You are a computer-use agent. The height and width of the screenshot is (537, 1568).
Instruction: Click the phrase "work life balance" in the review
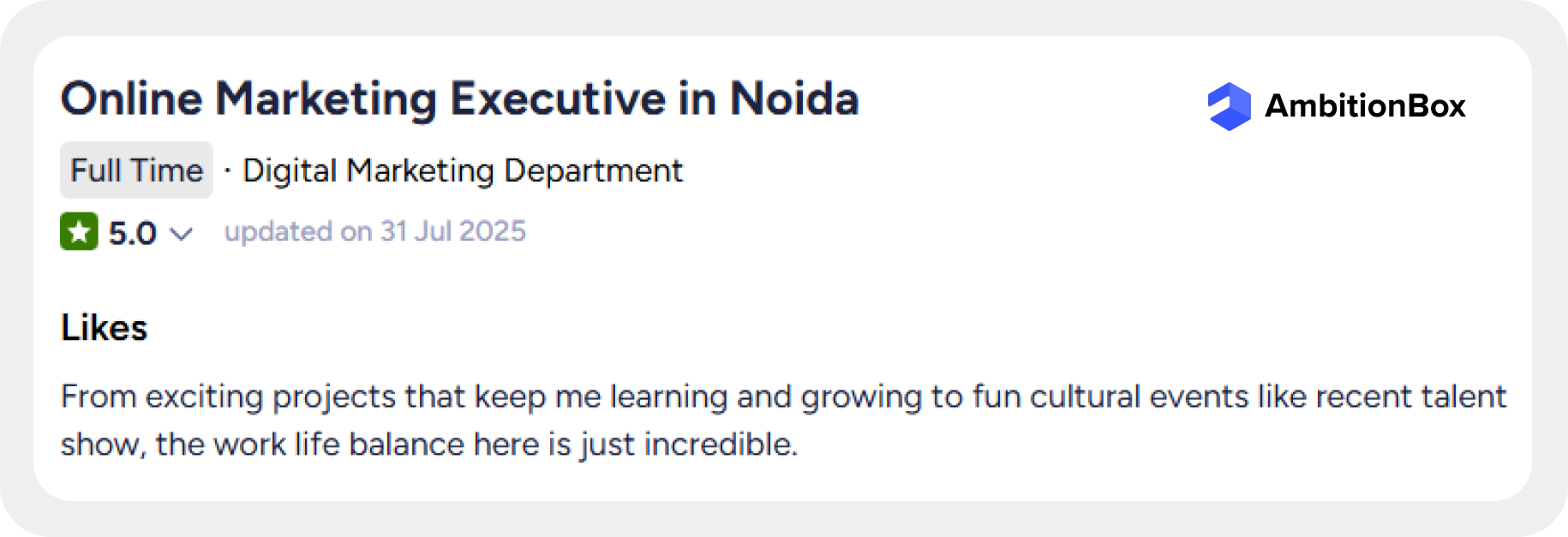(338, 445)
